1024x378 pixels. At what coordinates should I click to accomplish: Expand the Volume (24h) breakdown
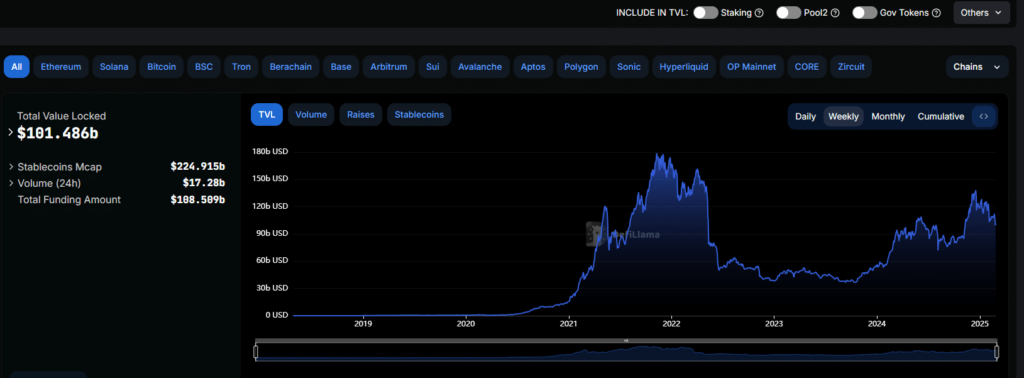11,183
